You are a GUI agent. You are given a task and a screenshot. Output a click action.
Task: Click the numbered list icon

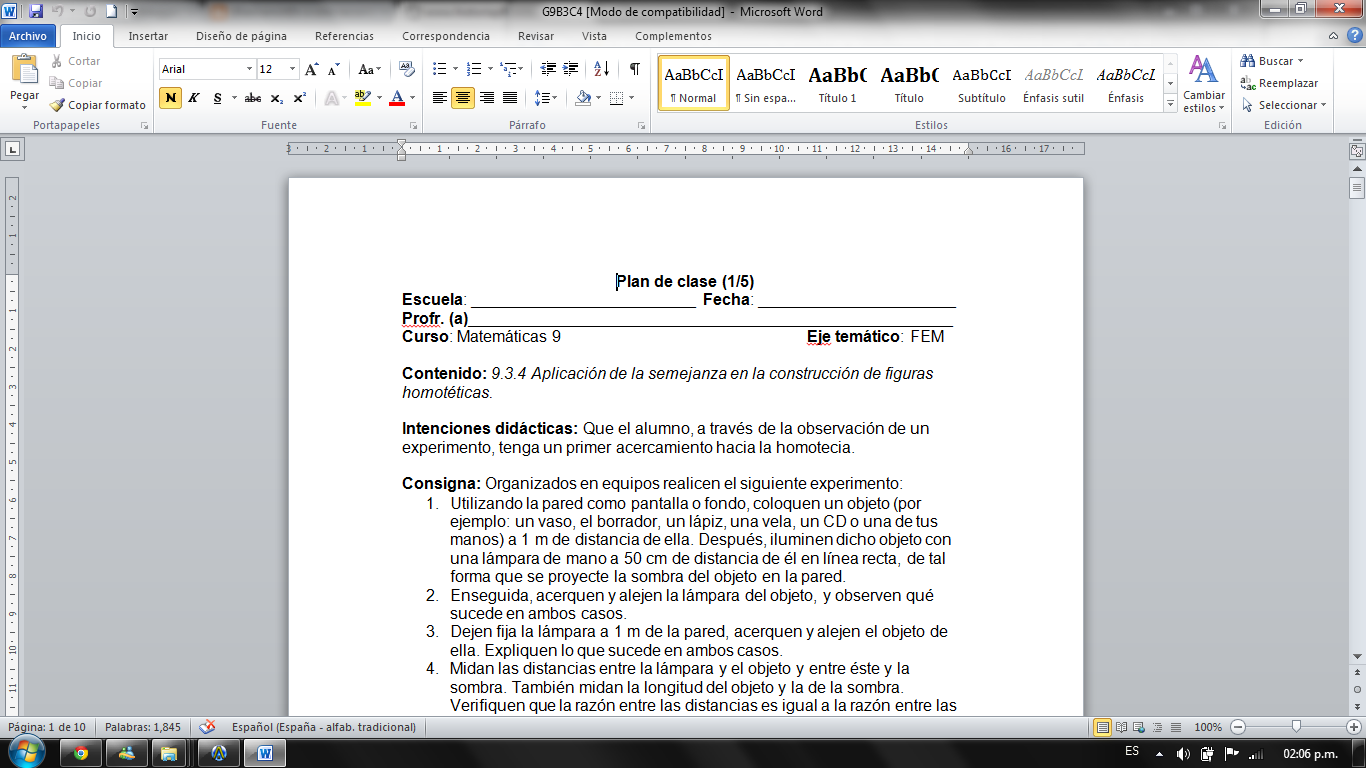pyautogui.click(x=473, y=69)
